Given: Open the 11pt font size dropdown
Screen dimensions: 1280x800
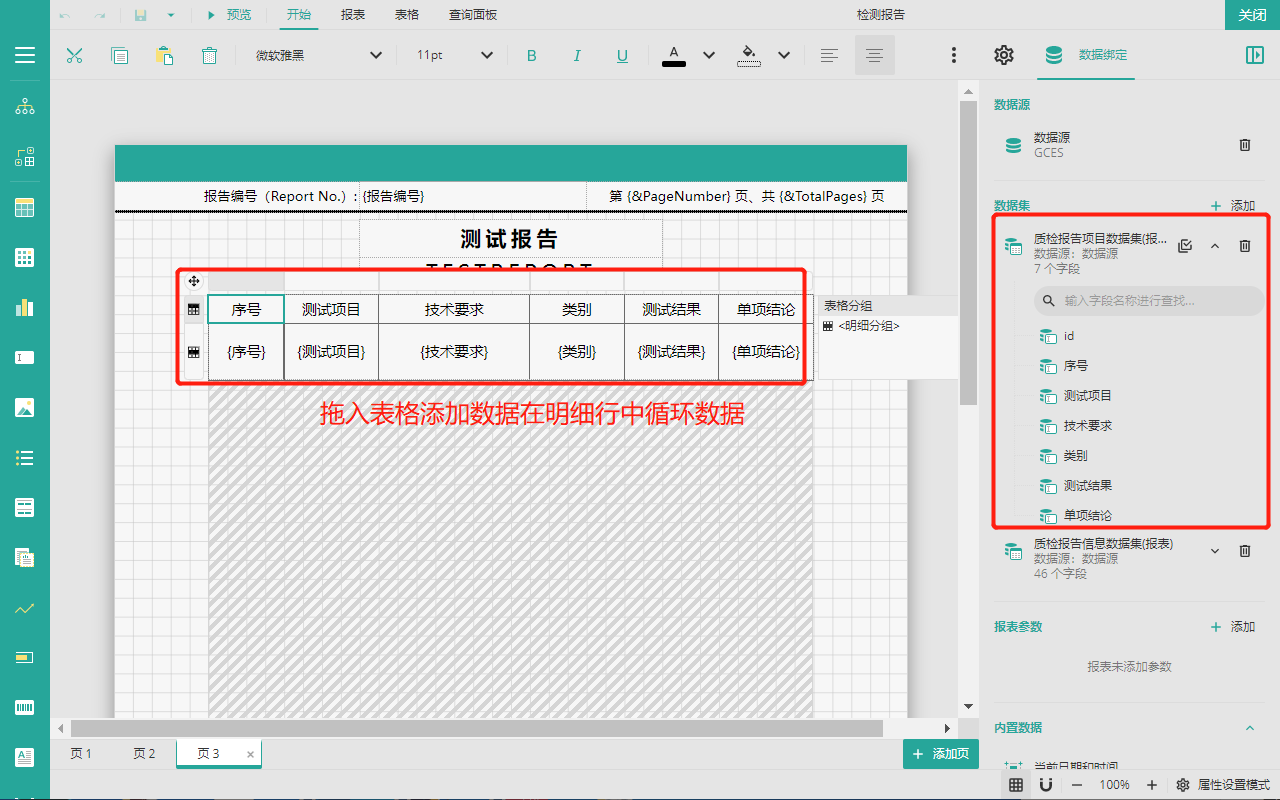Looking at the screenshot, I should pos(455,56).
